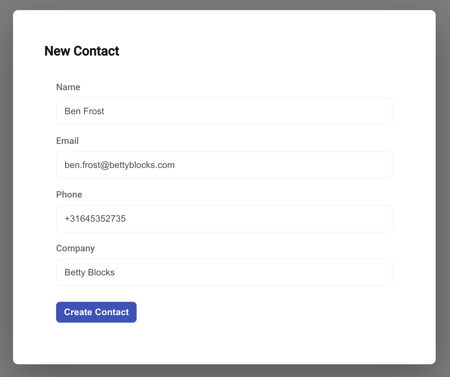Click the 'Betty Blocks' company text
The width and height of the screenshot is (450, 377).
click(89, 272)
